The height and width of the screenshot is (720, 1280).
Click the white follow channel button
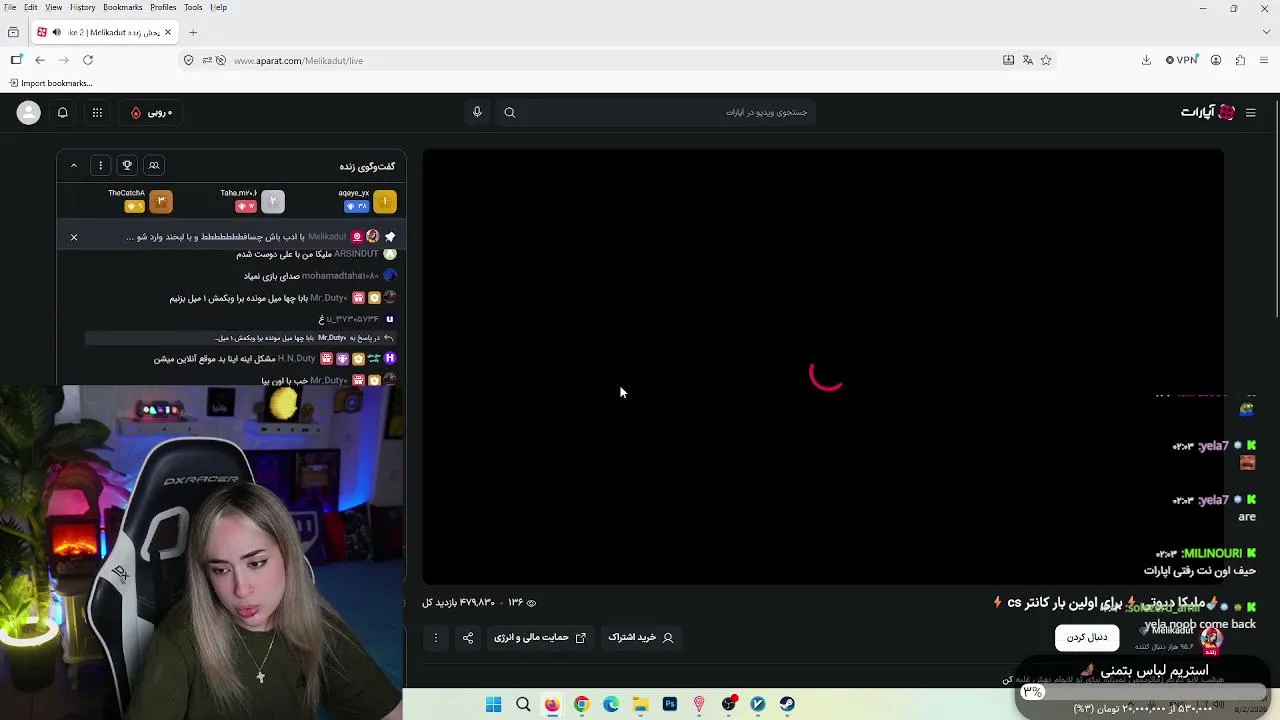pos(1087,637)
